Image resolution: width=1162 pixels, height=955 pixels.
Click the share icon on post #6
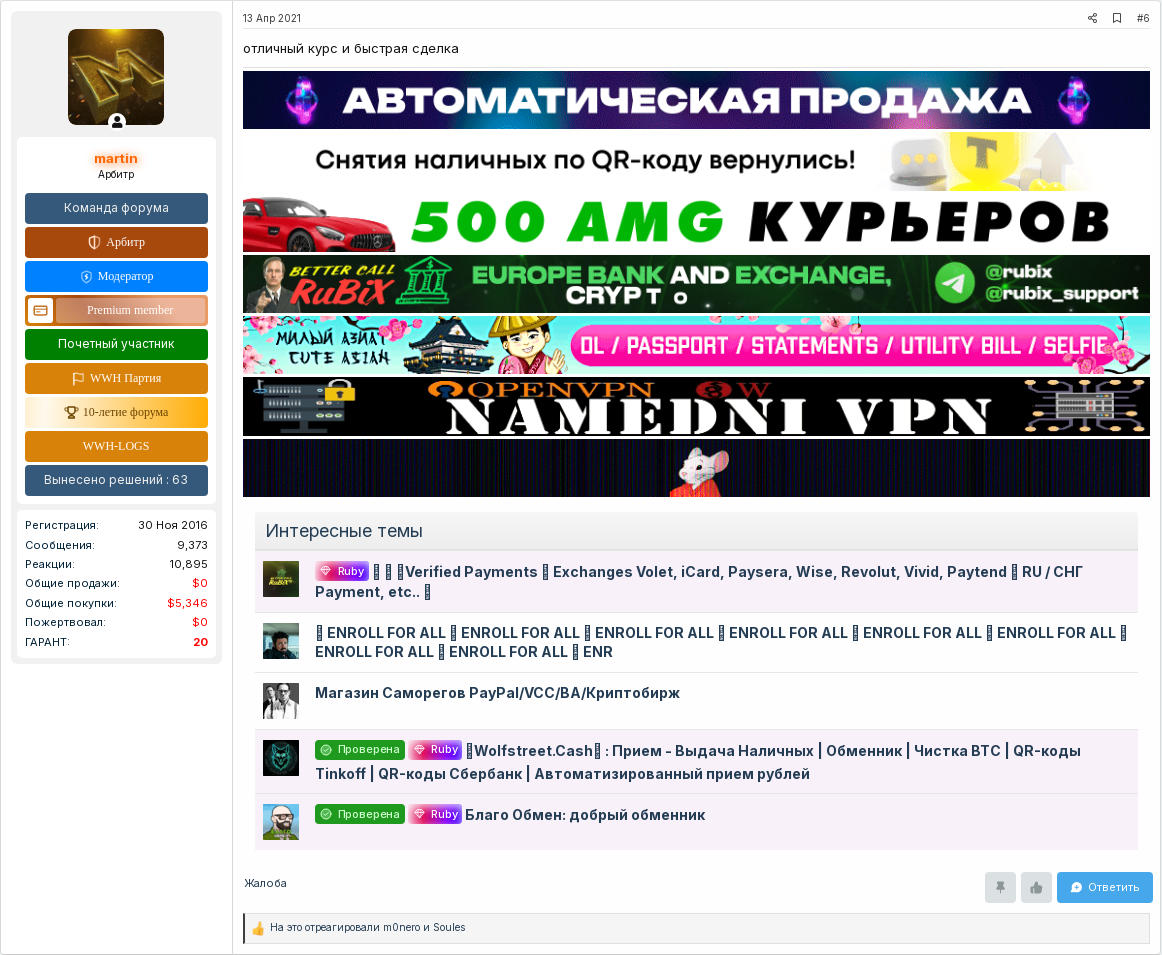click(x=1092, y=18)
